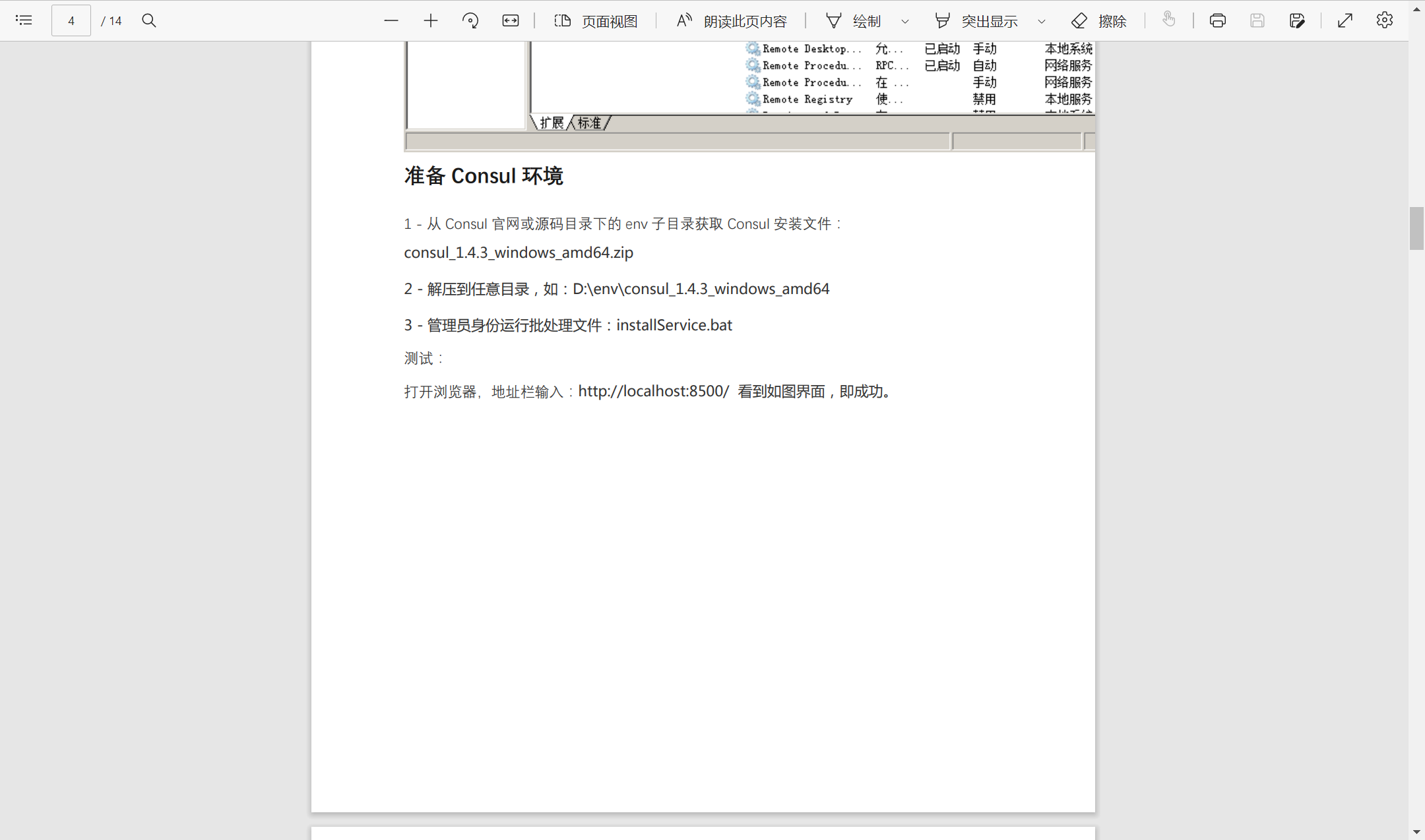1425x840 pixels.
Task: Switch to the 扩展 tab in the services screenshot
Action: pos(552,123)
